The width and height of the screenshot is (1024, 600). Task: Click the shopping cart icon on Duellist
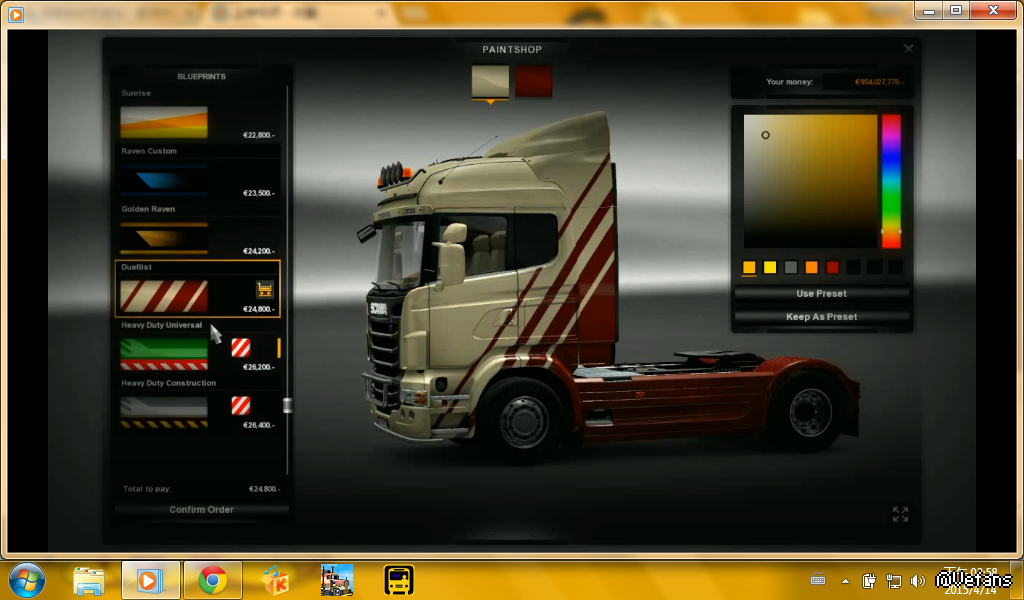(264, 289)
